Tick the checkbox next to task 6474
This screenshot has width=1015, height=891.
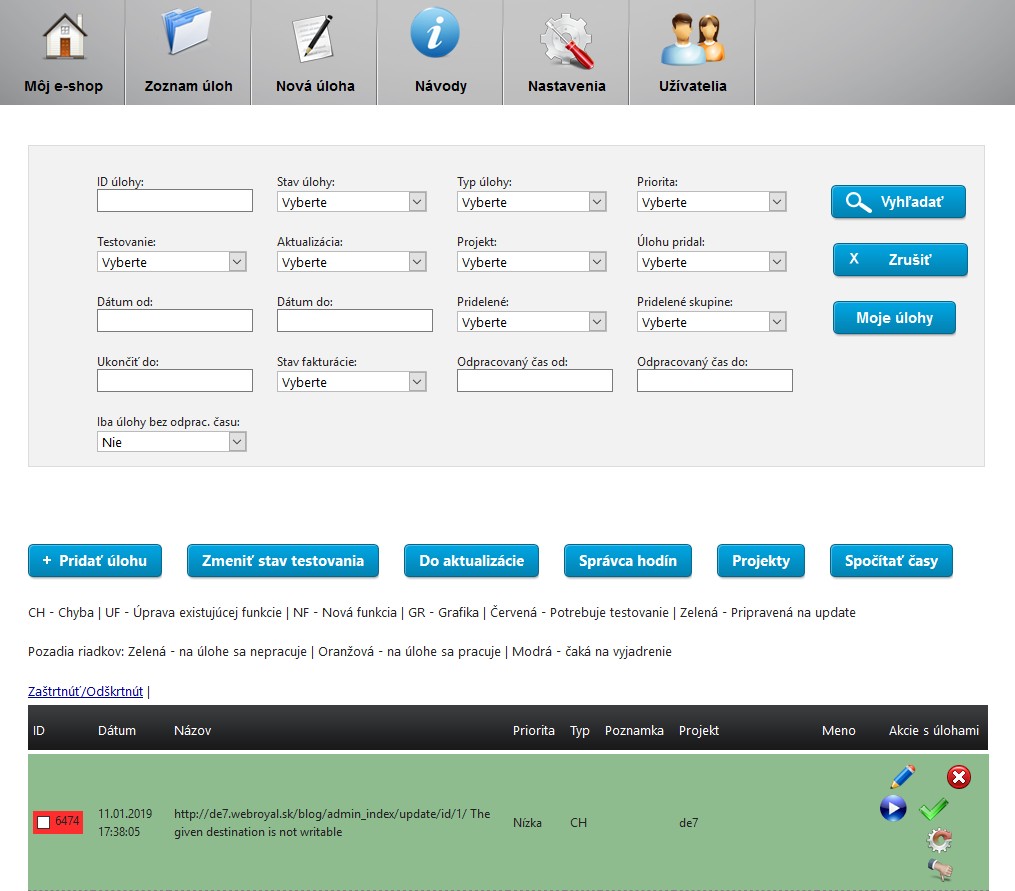pos(44,822)
